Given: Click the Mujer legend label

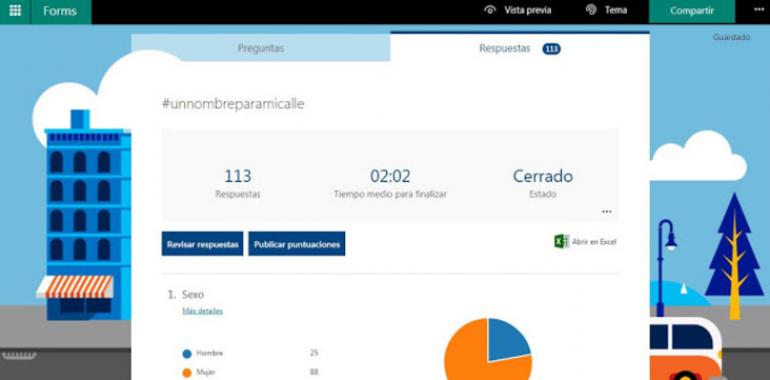Looking at the screenshot, I should (206, 372).
